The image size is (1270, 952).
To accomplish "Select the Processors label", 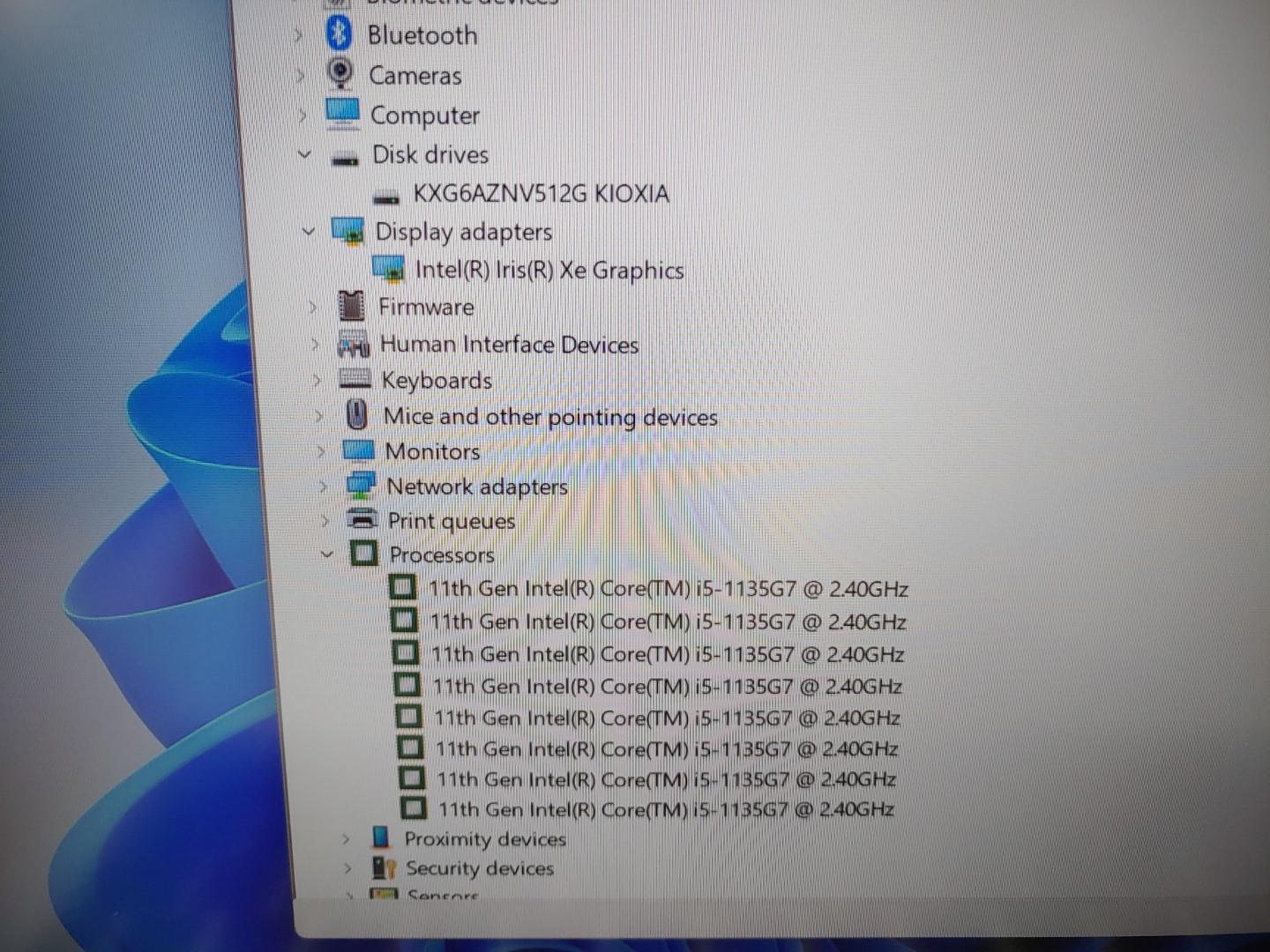I will pyautogui.click(x=442, y=554).
